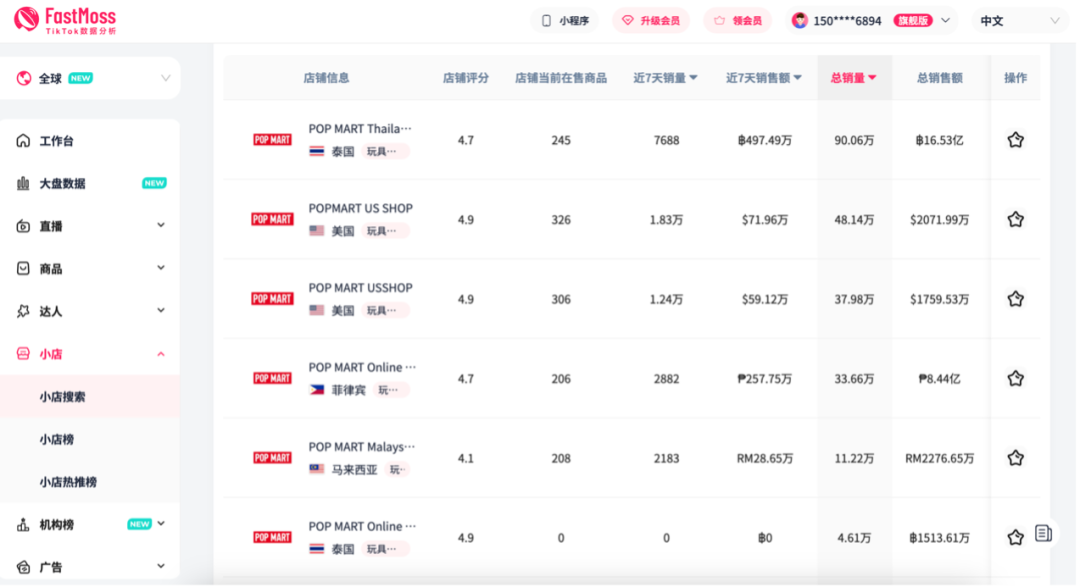Sort by 近7天销售额 column
The image size is (1080, 587).
[763, 78]
